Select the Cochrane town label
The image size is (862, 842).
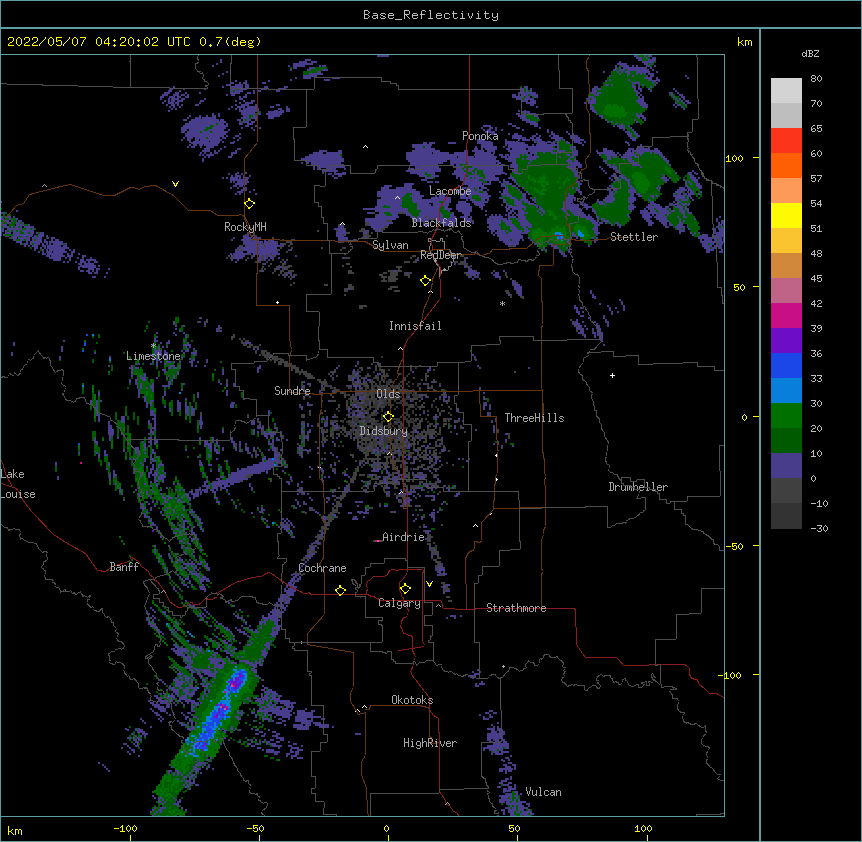pyautogui.click(x=323, y=568)
